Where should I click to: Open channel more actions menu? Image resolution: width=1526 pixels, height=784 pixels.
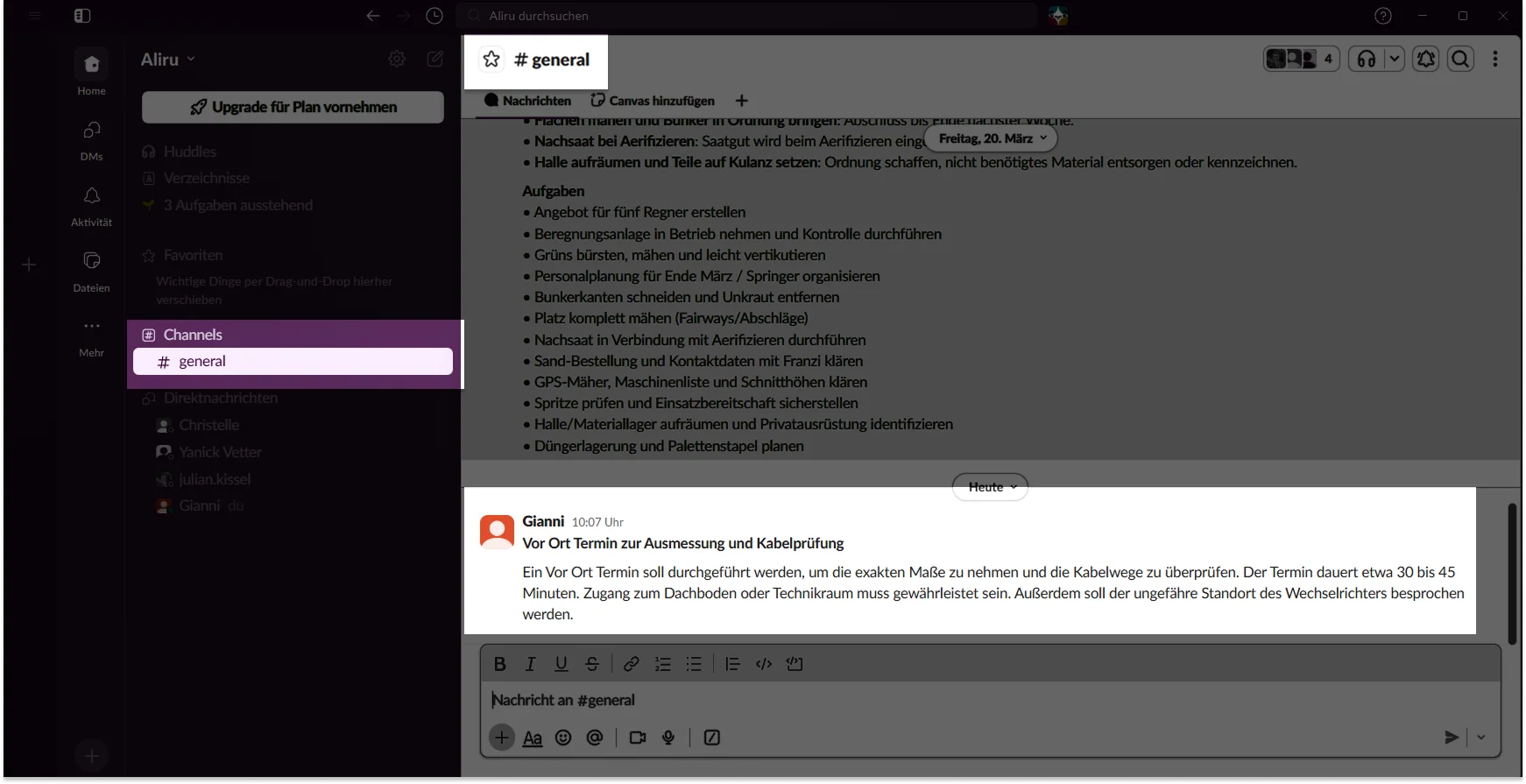[1495, 59]
